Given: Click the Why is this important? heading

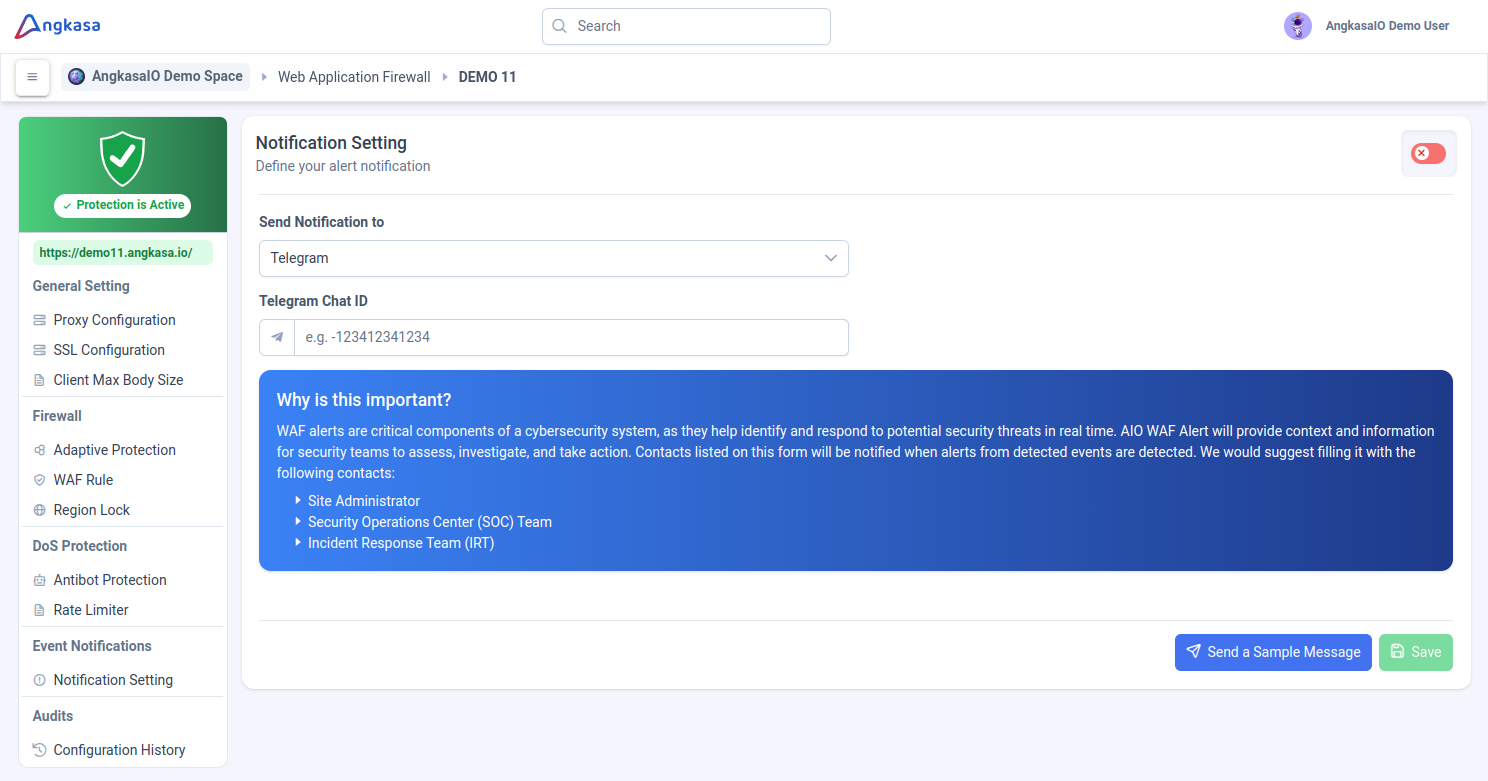Looking at the screenshot, I should click(x=364, y=400).
